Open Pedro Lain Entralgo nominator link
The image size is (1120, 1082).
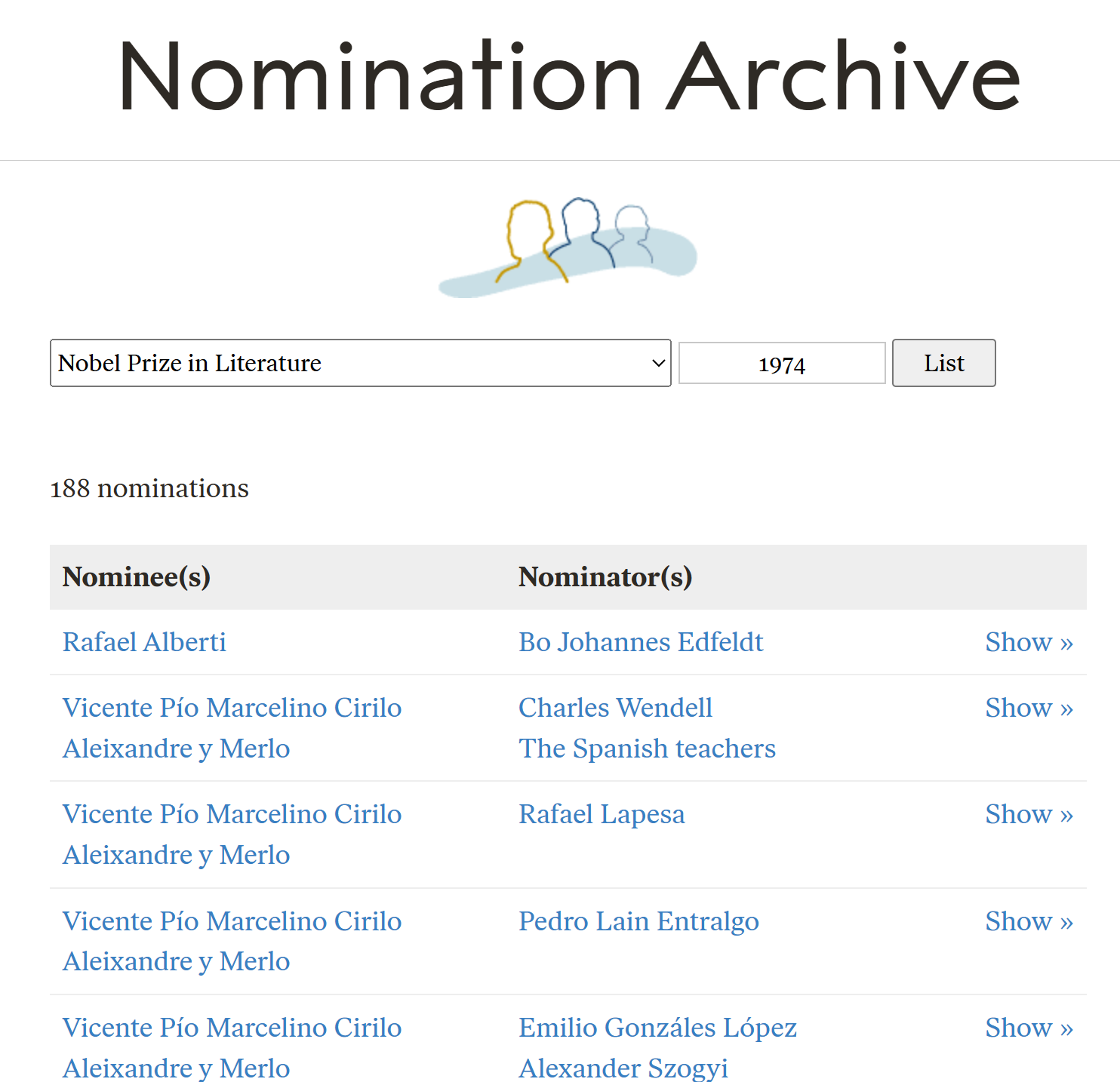point(638,921)
